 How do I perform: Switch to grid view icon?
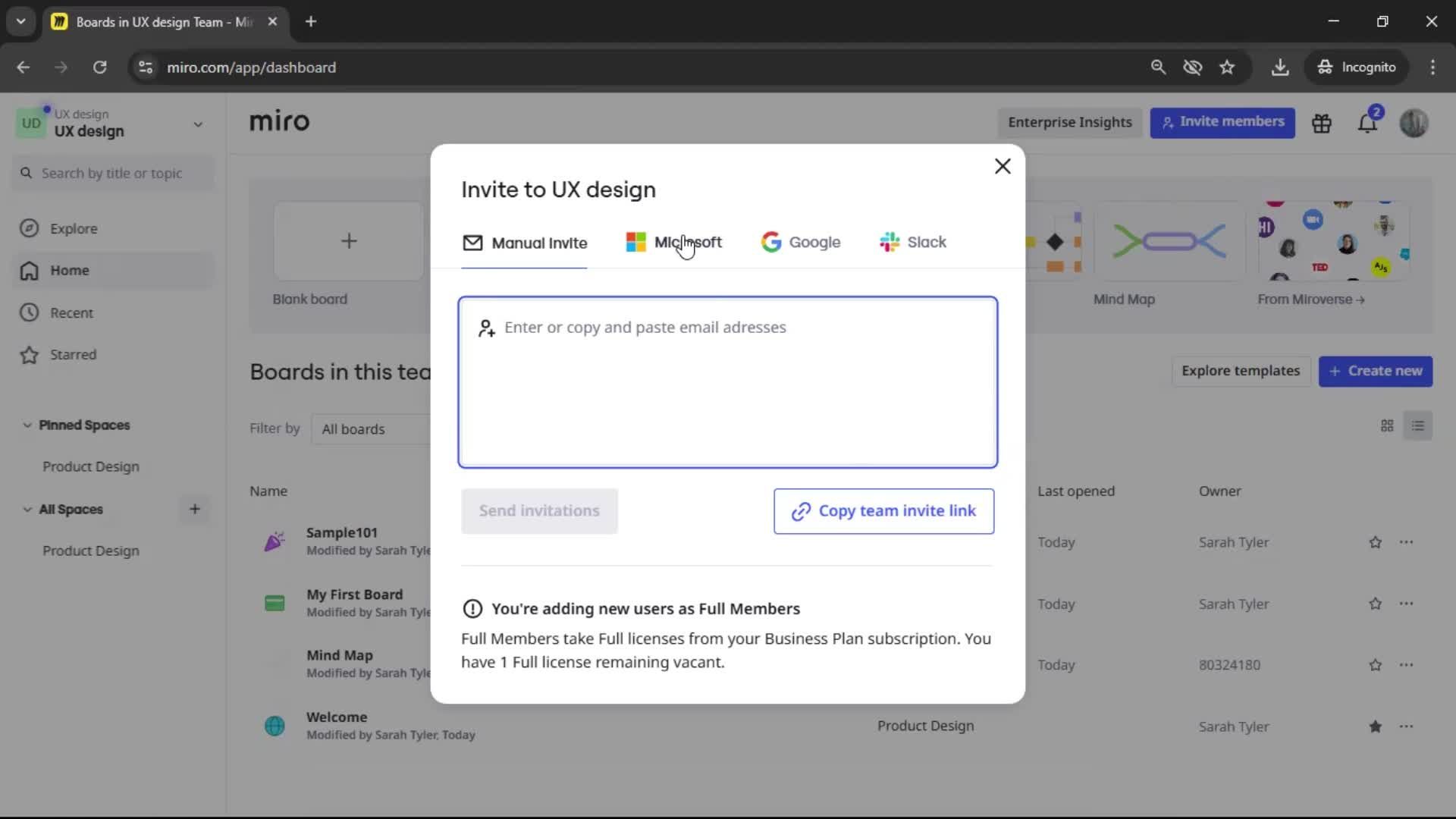coord(1387,426)
